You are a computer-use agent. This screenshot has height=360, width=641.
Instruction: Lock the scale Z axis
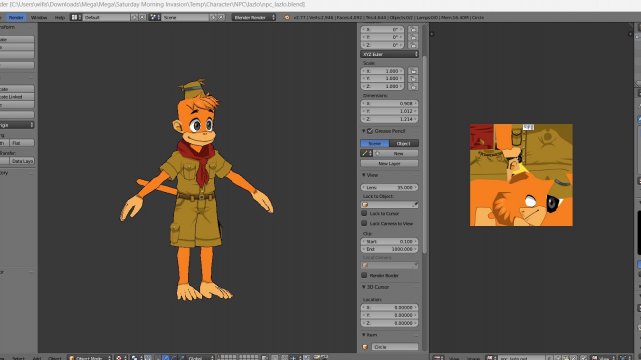(413, 86)
